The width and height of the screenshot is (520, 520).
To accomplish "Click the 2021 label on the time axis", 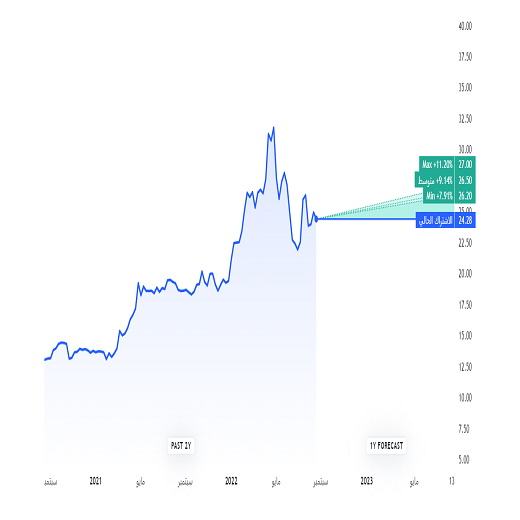I will pyautogui.click(x=95, y=481).
